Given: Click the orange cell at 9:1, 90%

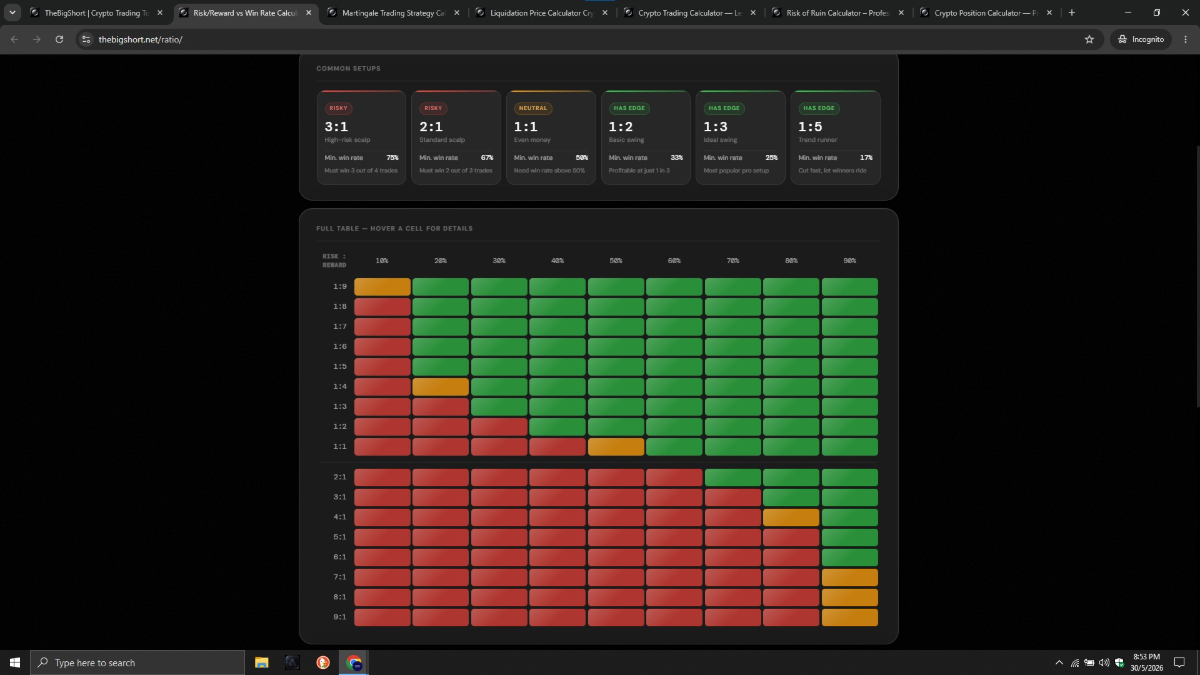Looking at the screenshot, I should pyautogui.click(x=850, y=618).
